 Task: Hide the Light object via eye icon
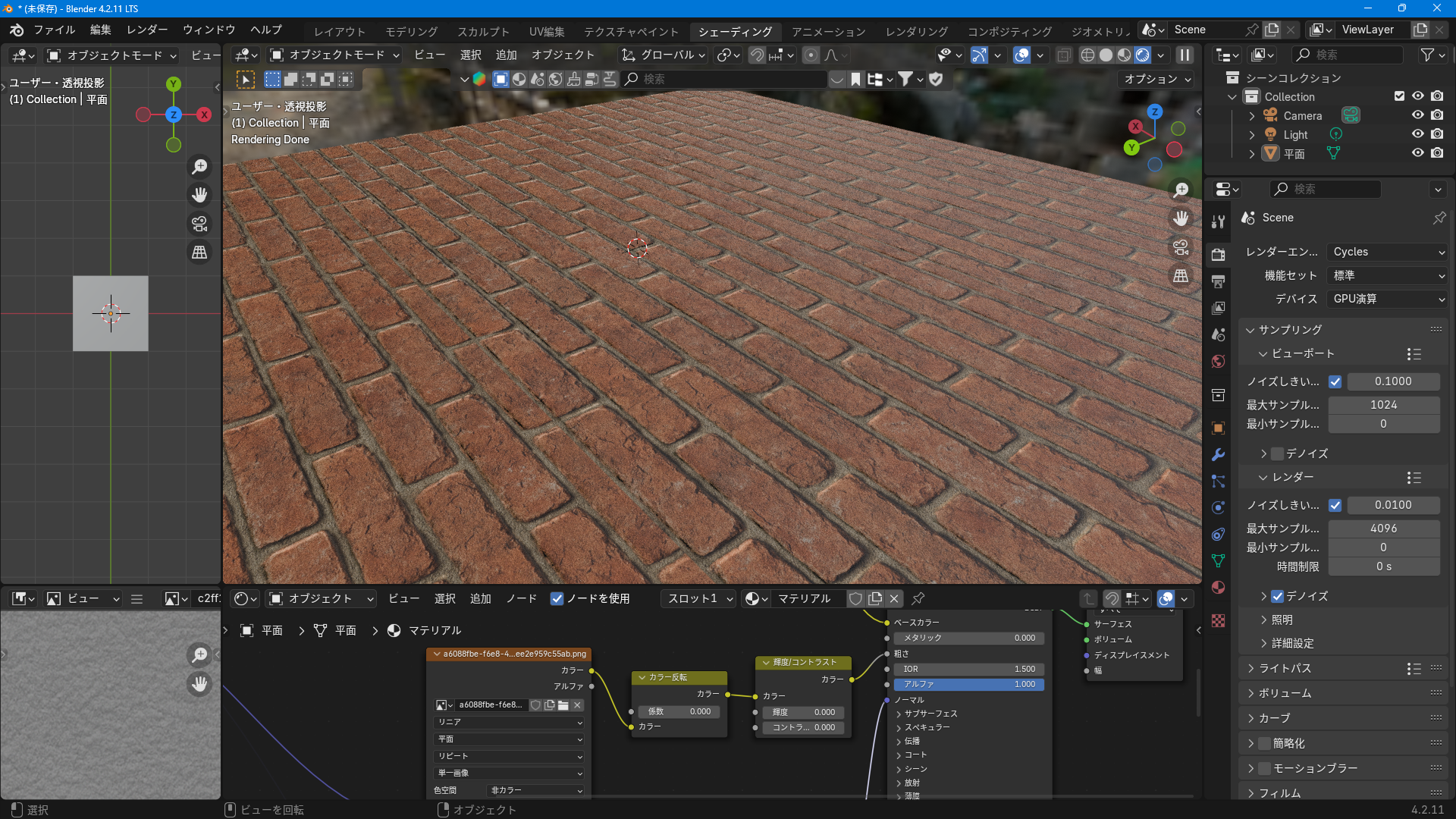[x=1417, y=134]
